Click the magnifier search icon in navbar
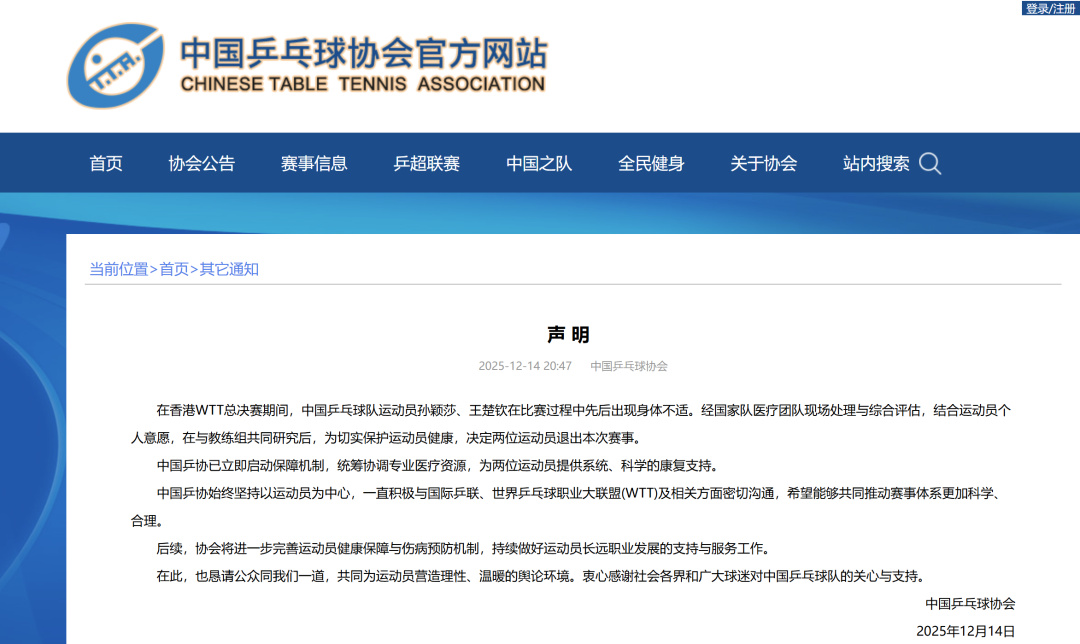 (930, 164)
